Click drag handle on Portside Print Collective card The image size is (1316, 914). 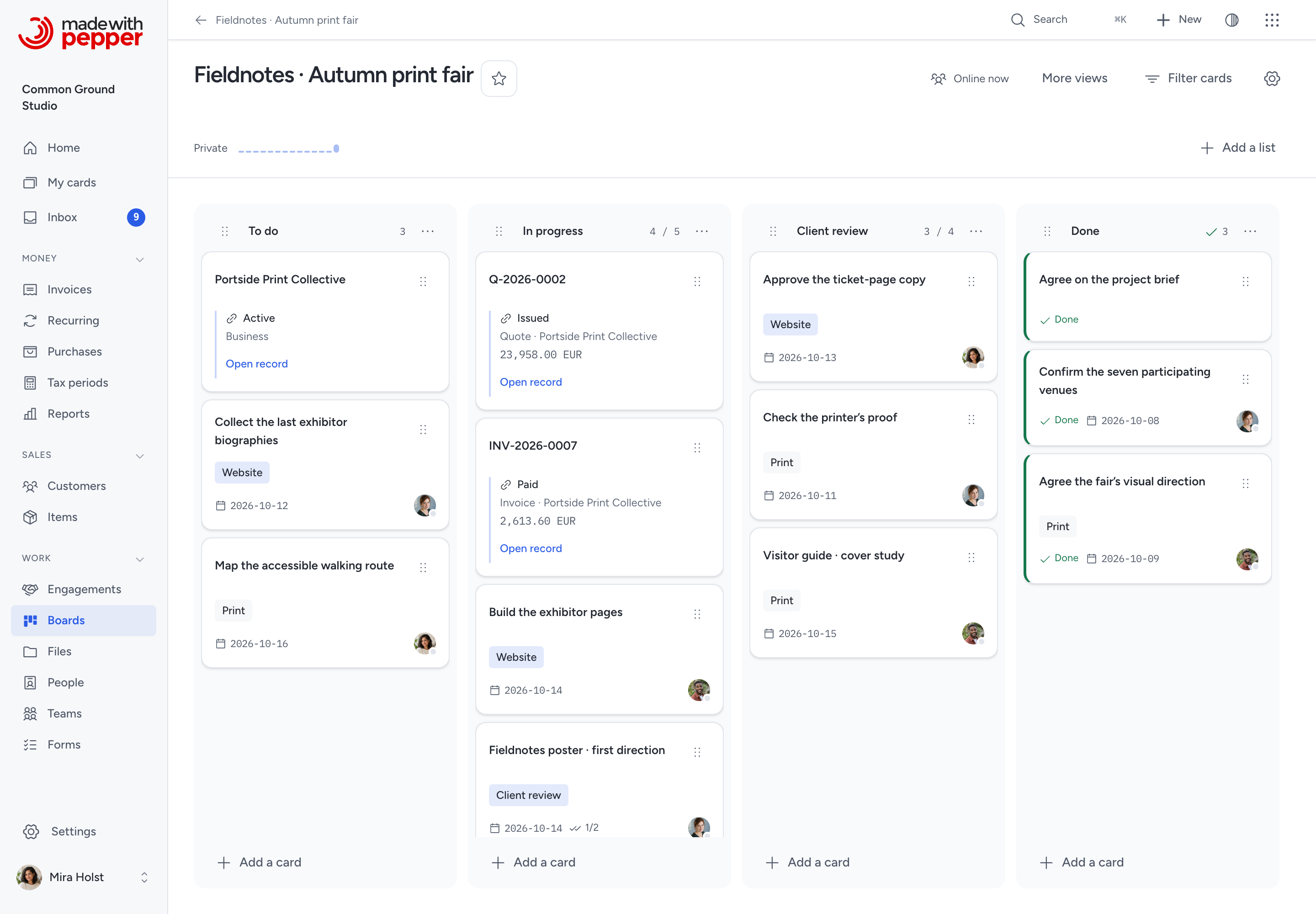[423, 281]
